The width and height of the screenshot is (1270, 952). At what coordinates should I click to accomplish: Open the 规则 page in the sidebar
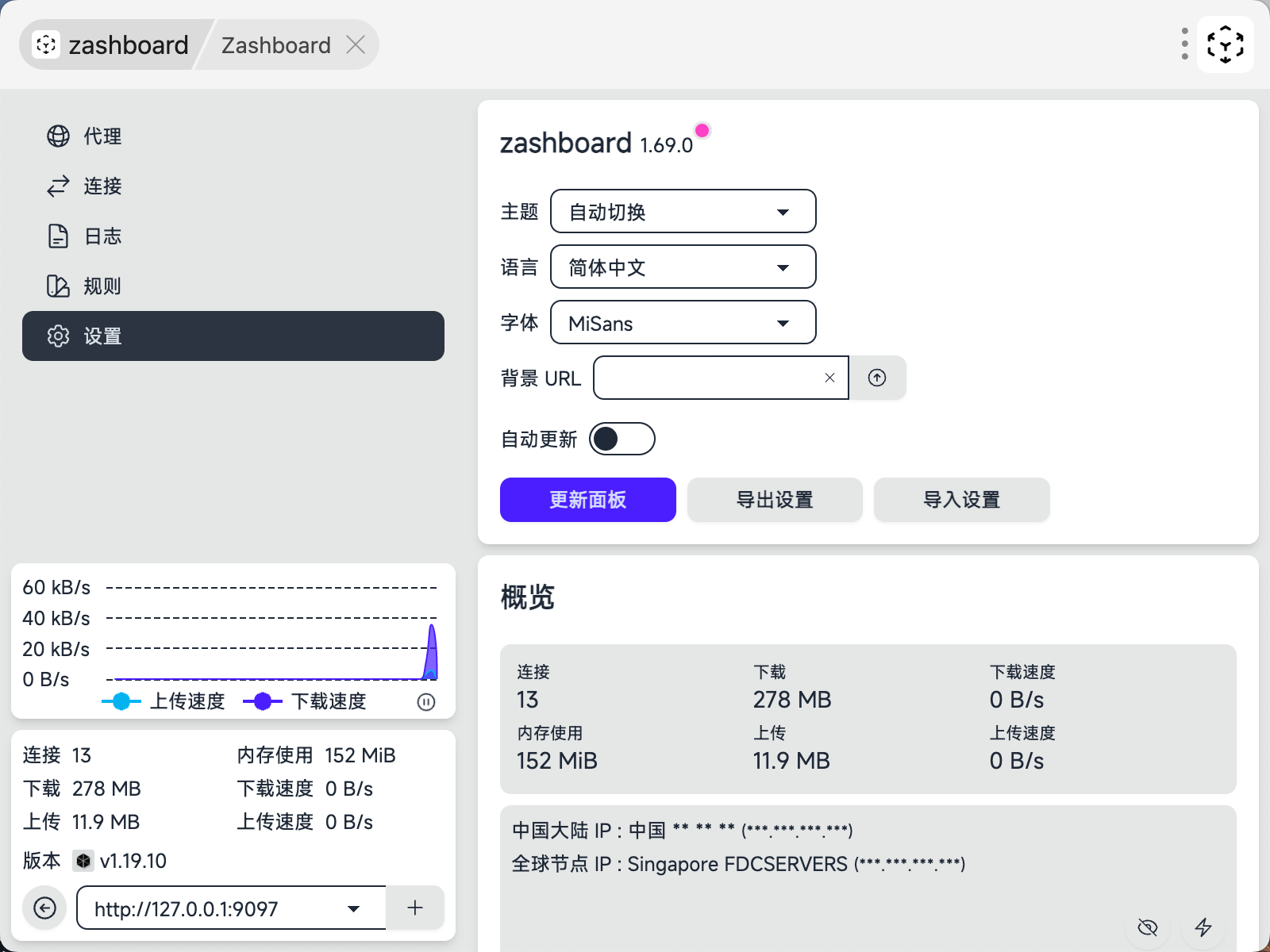(233, 286)
